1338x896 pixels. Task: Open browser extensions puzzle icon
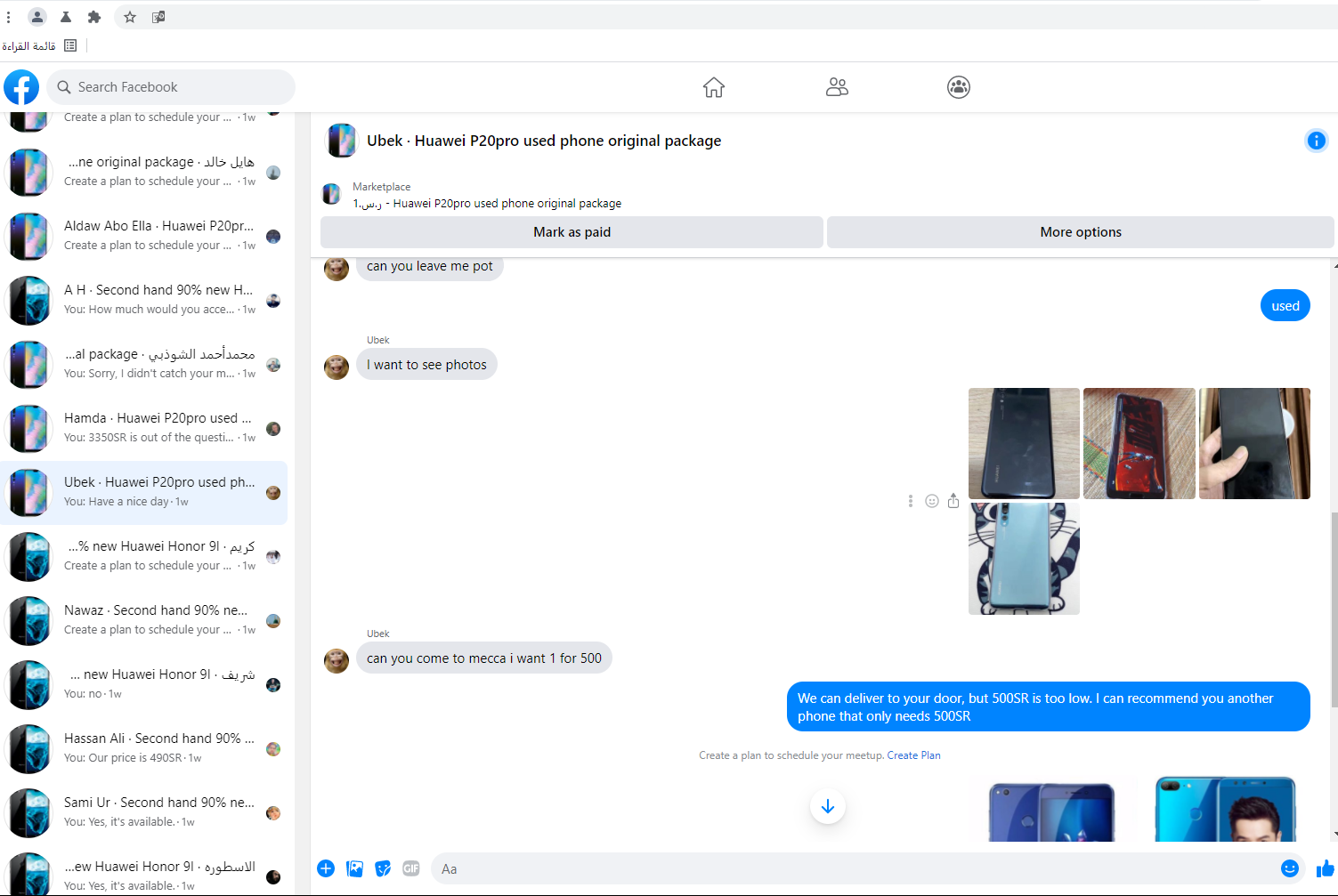[94, 17]
